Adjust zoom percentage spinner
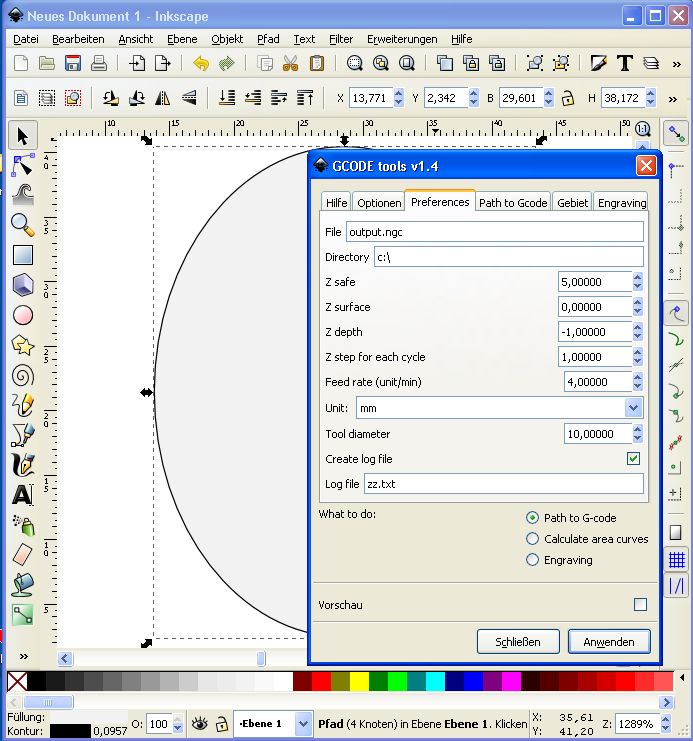The image size is (693, 741). click(x=666, y=724)
